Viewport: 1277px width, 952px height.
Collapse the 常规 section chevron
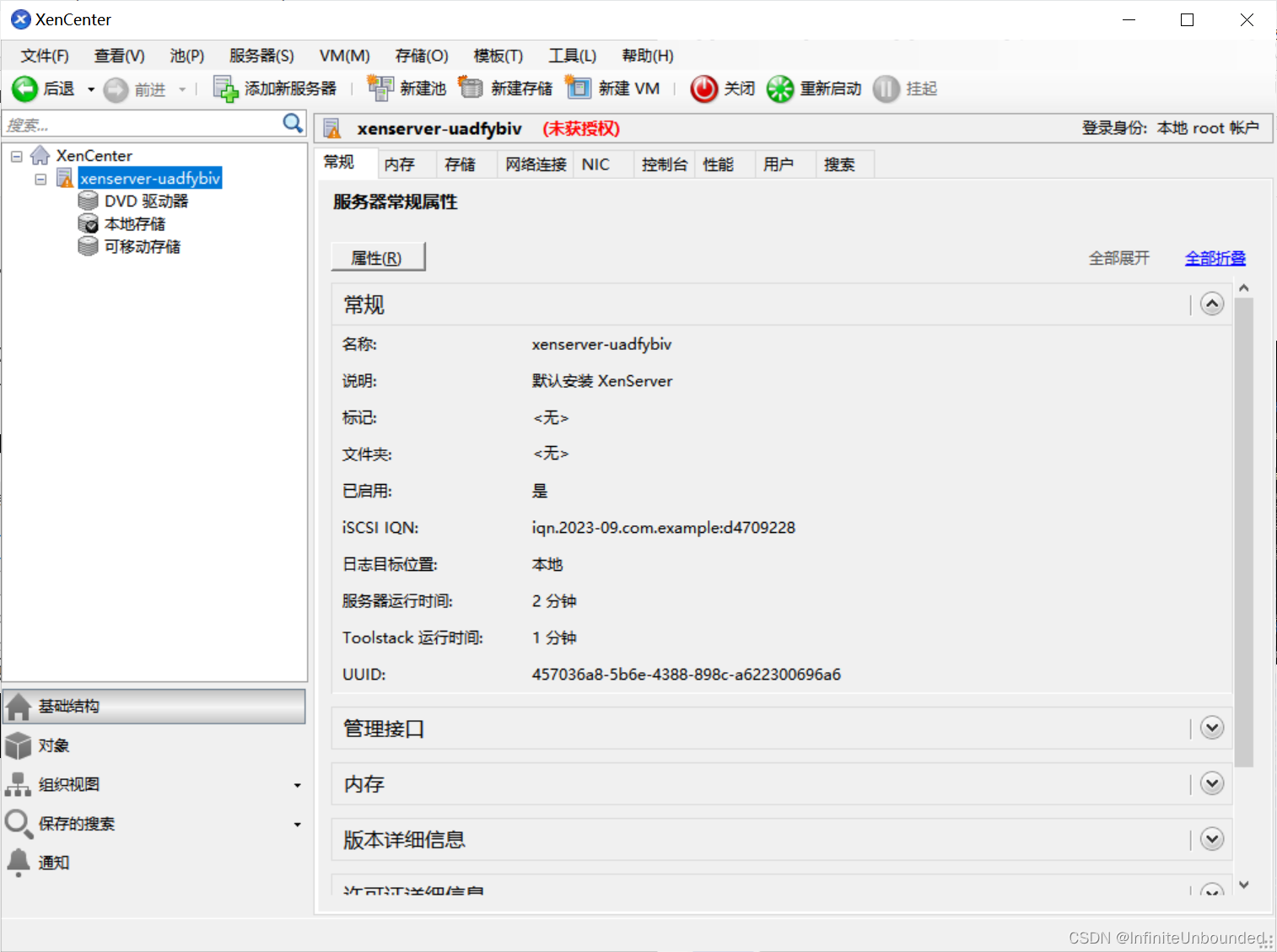1212,304
